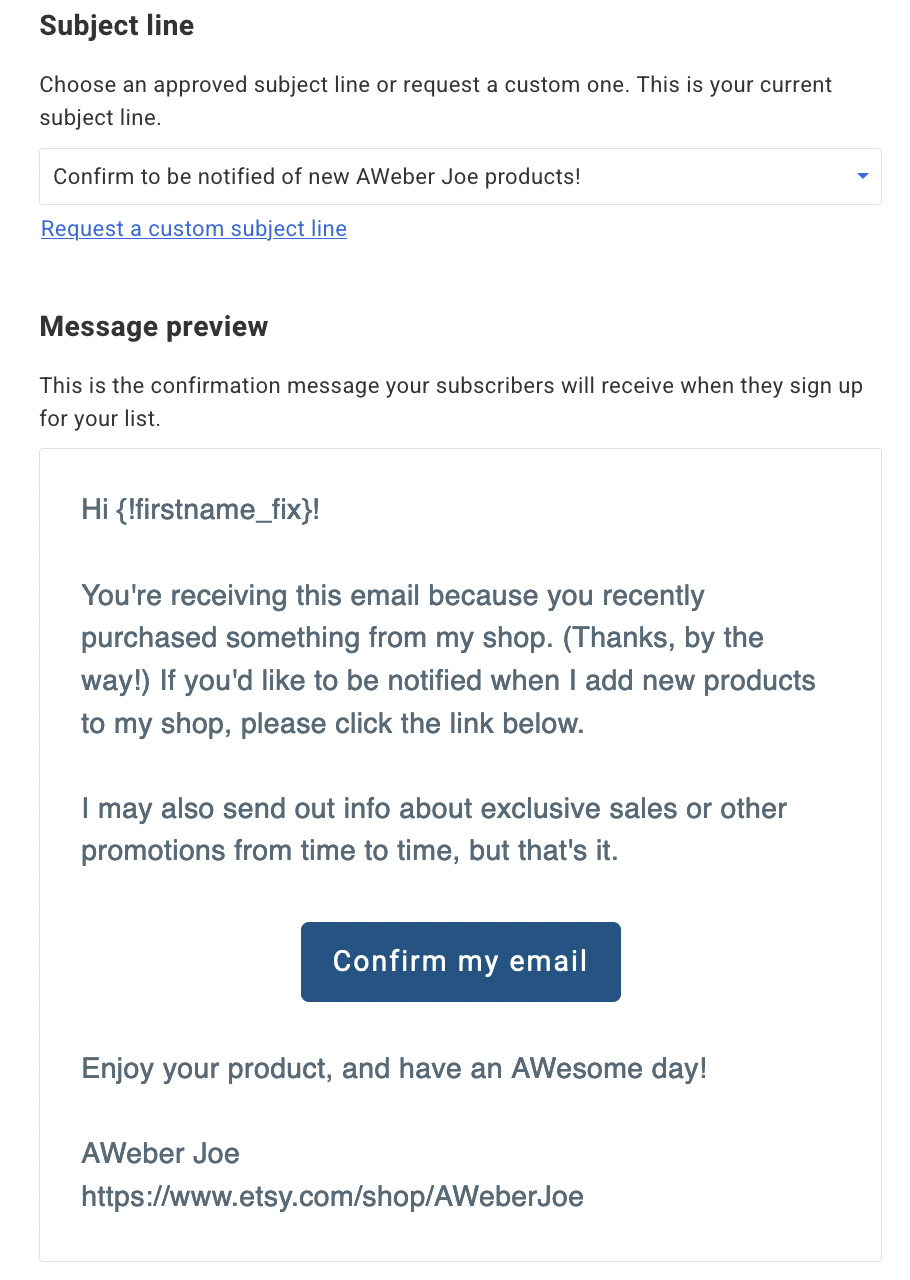Click the greeting line 'Hi {!firstname_fix}!'
This screenshot has width=910, height=1280.
[x=200, y=509]
